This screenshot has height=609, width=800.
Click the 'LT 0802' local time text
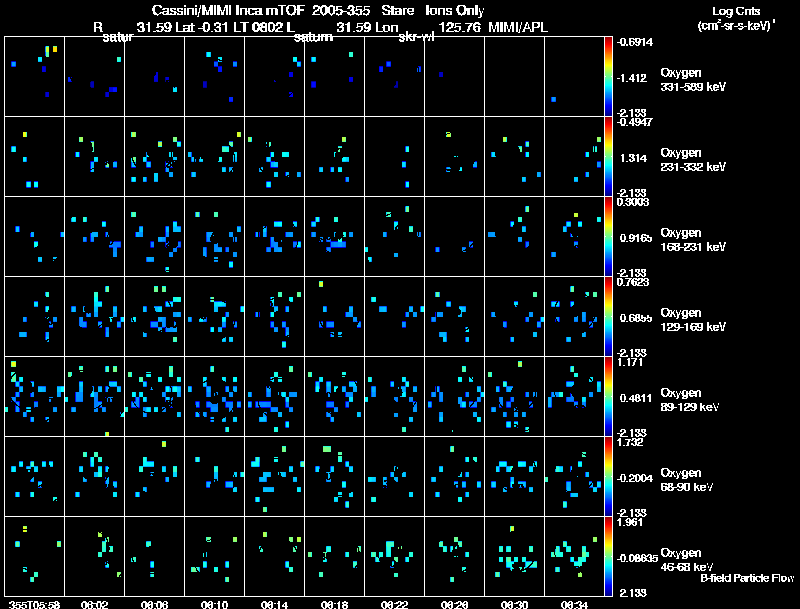coord(259,28)
